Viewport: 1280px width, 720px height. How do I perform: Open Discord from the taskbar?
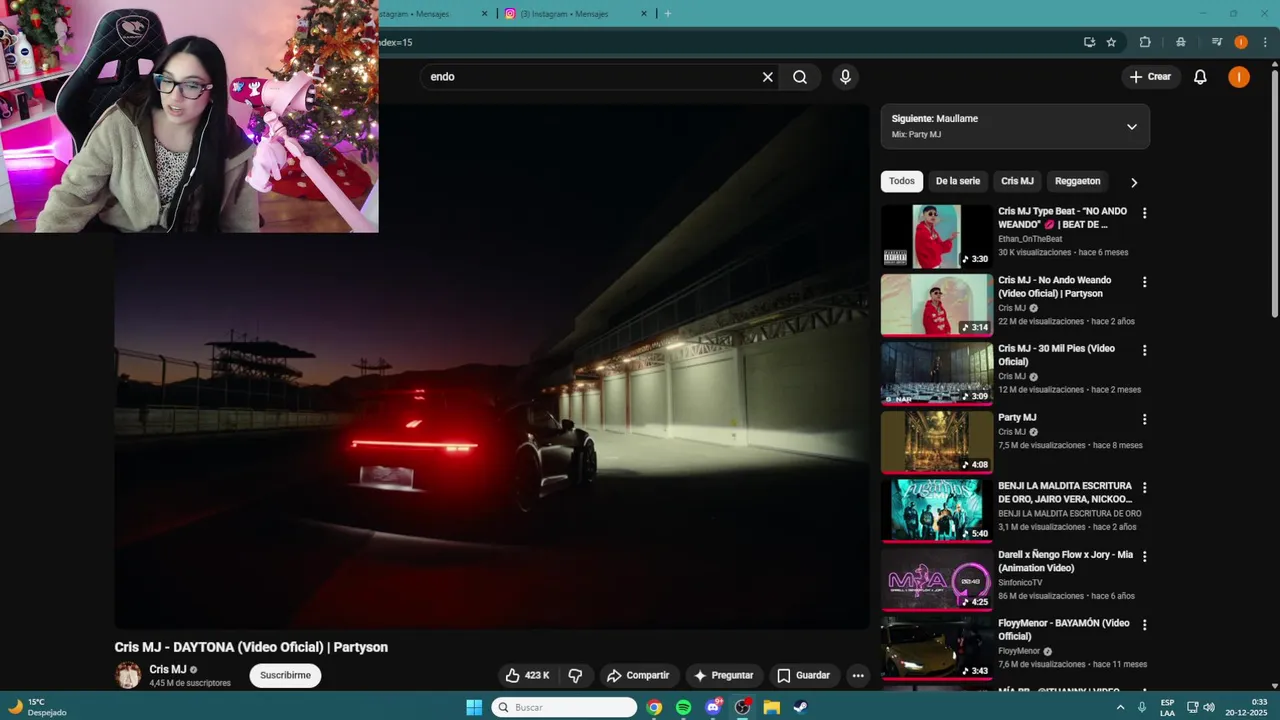713,707
